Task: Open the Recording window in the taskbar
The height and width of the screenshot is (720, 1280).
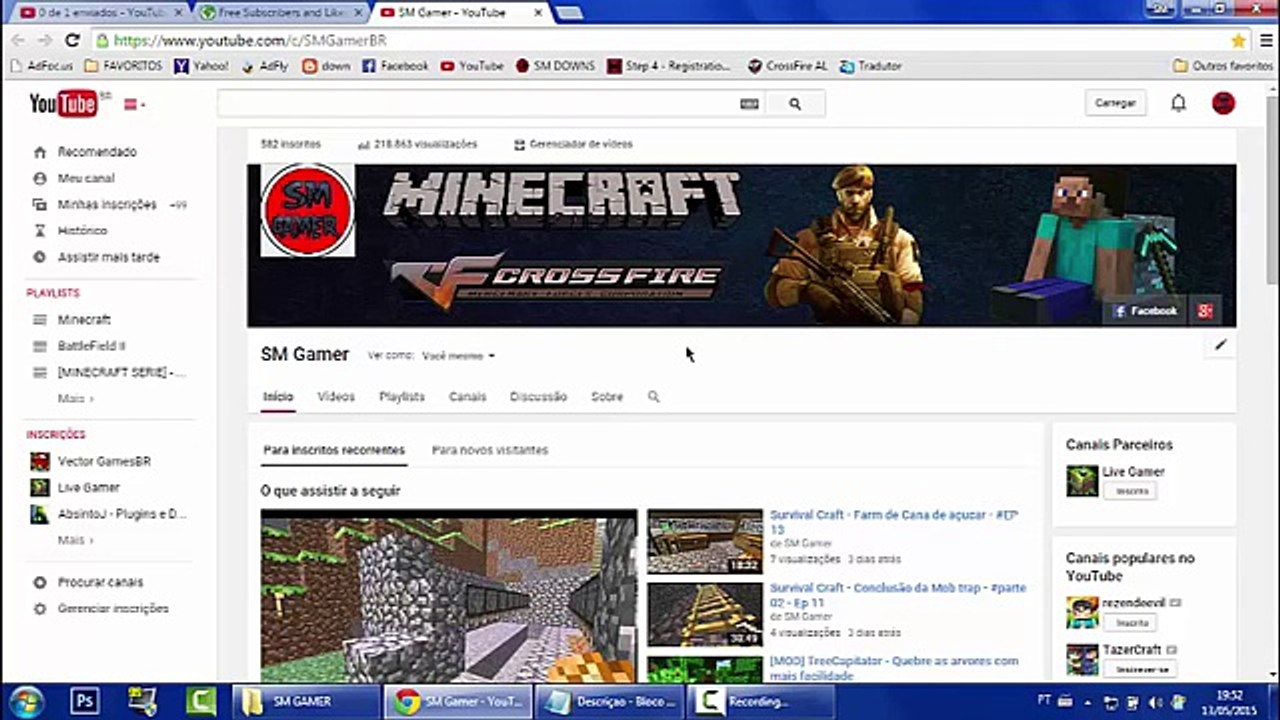Action: [761, 701]
